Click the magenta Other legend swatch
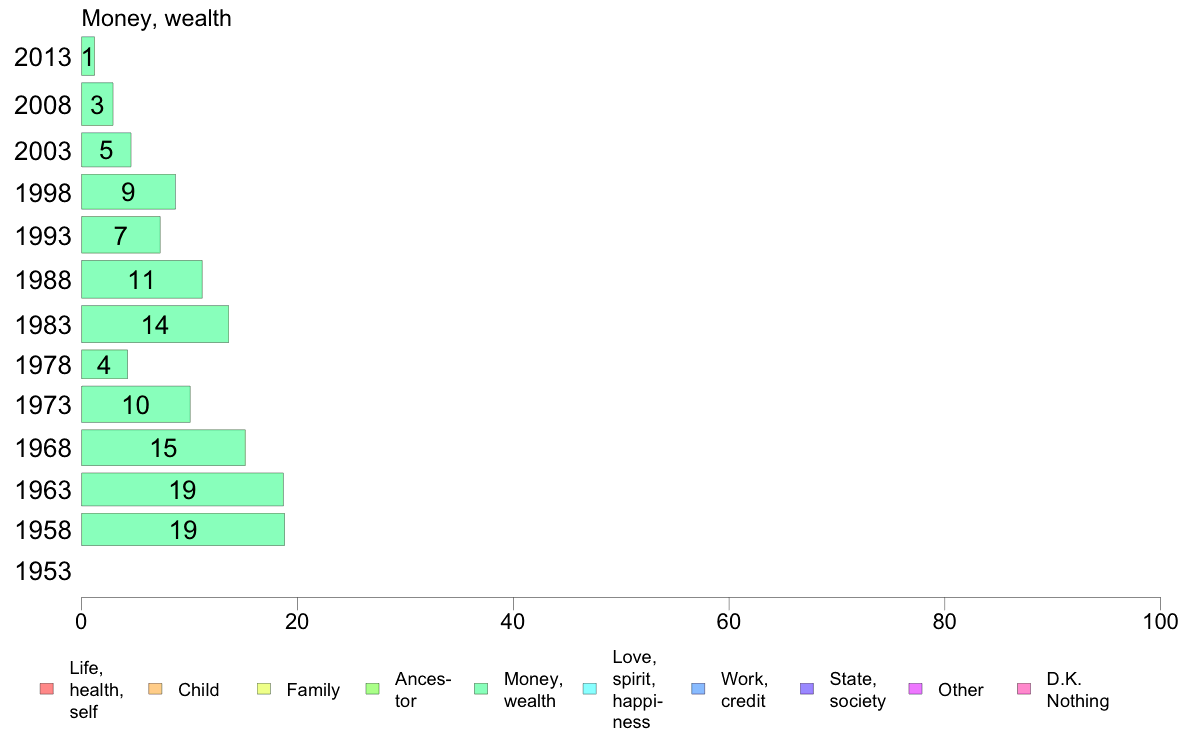This screenshot has height=736, width=1188. click(915, 689)
